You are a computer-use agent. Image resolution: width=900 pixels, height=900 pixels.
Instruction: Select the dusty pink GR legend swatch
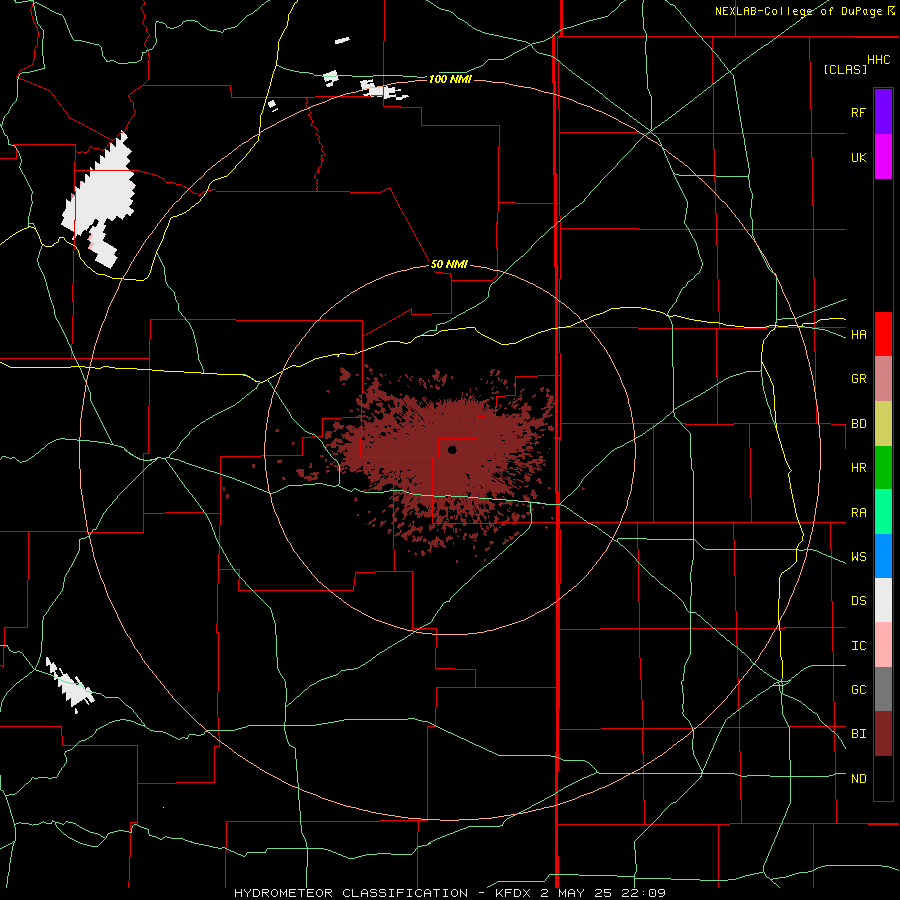point(883,379)
